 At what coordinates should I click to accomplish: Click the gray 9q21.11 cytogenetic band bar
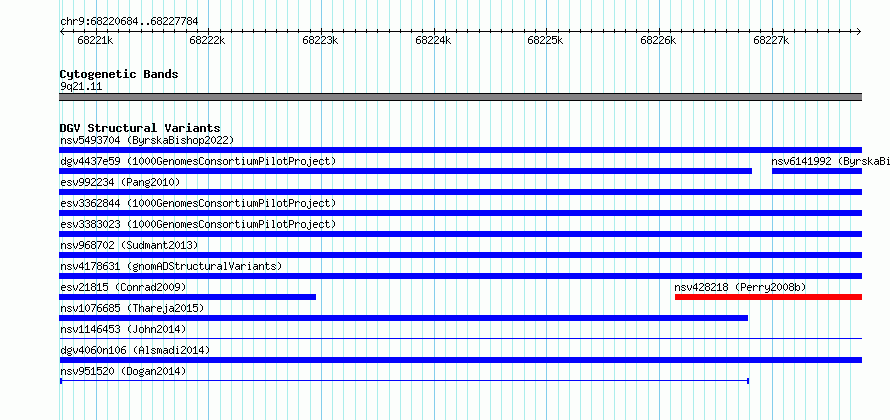point(460,97)
